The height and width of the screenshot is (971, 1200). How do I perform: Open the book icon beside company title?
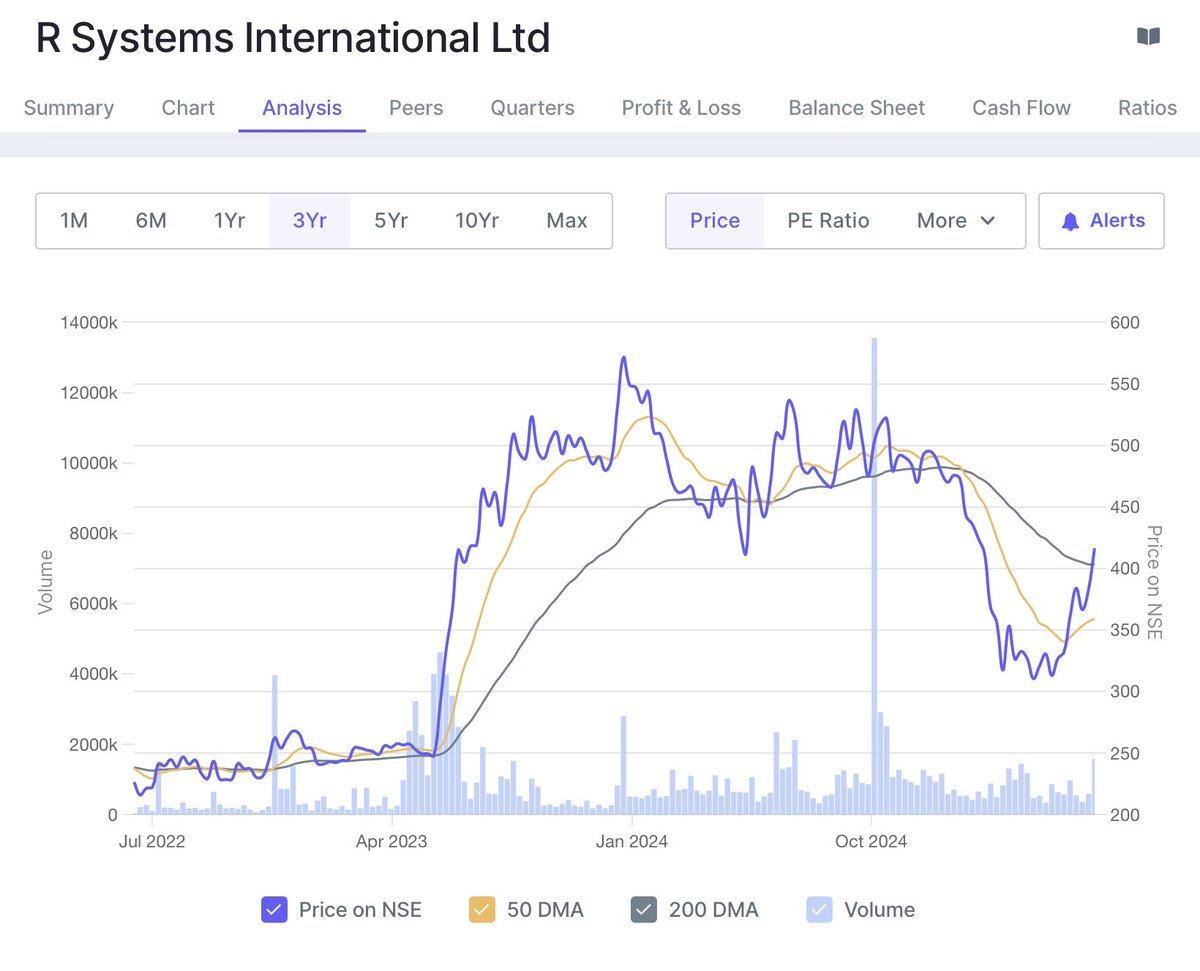coord(1148,37)
